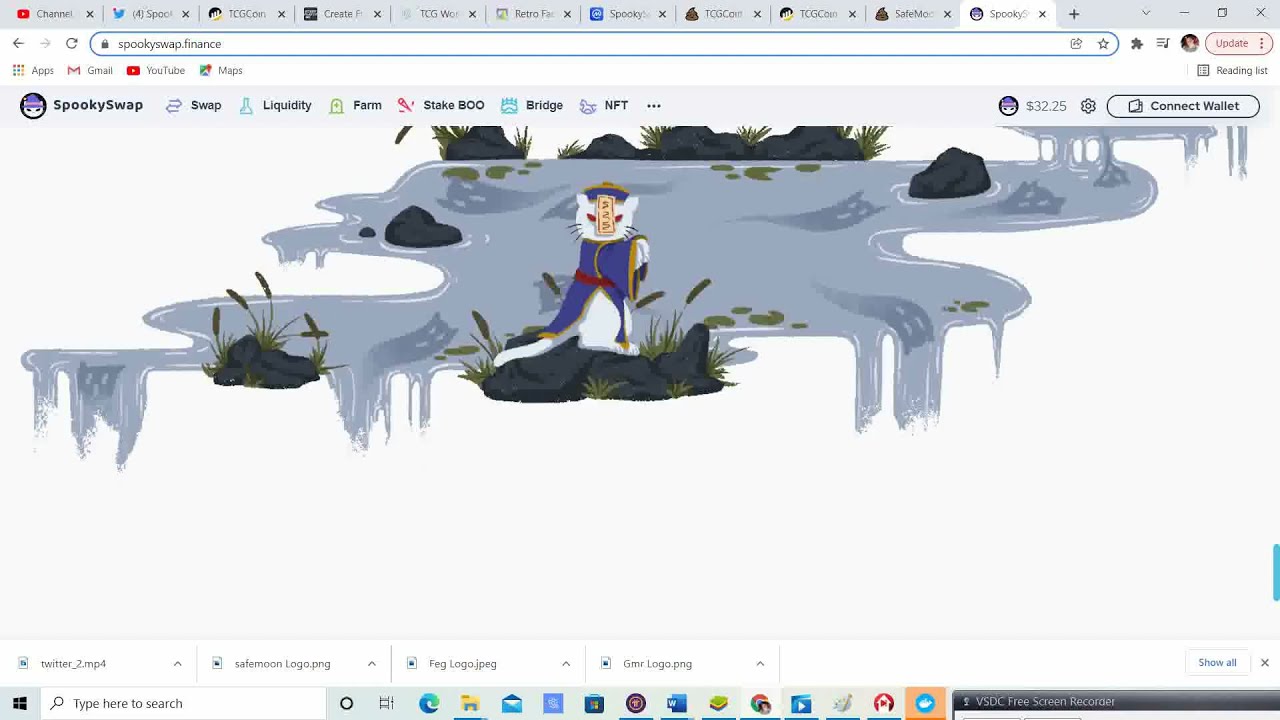Viewport: 1280px width, 720px height.
Task: Open Microsoft Word from the taskbar
Action: (x=677, y=703)
